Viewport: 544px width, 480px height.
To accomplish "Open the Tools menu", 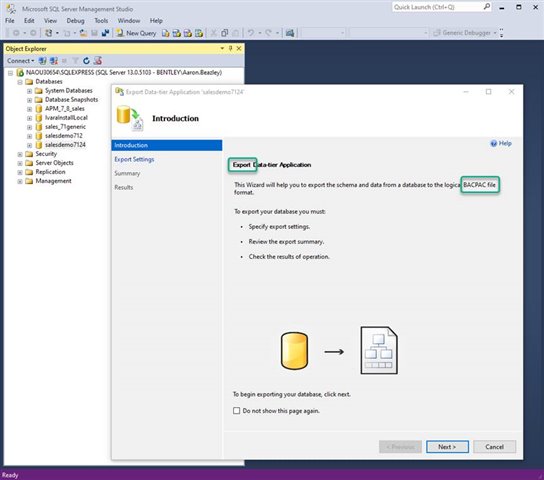I will click(101, 20).
